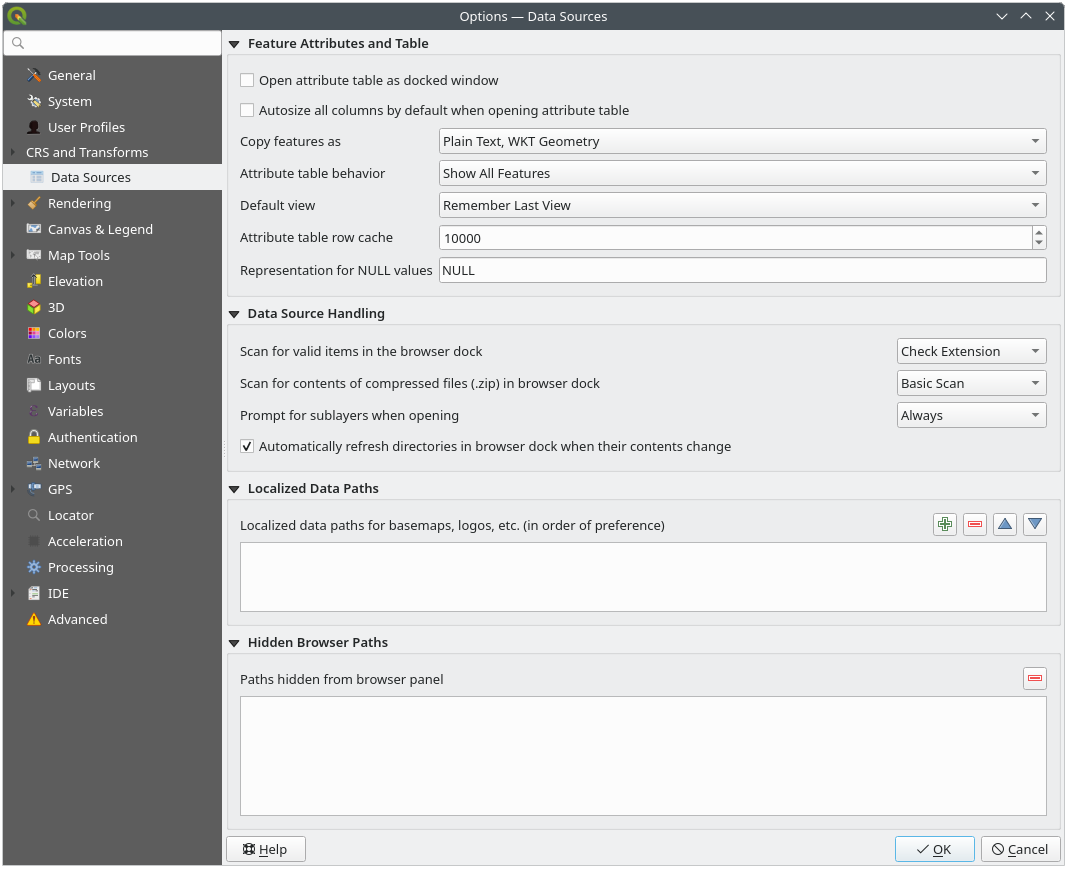Enable open attribute table as docked window
The image size is (1067, 881).
coord(247,80)
